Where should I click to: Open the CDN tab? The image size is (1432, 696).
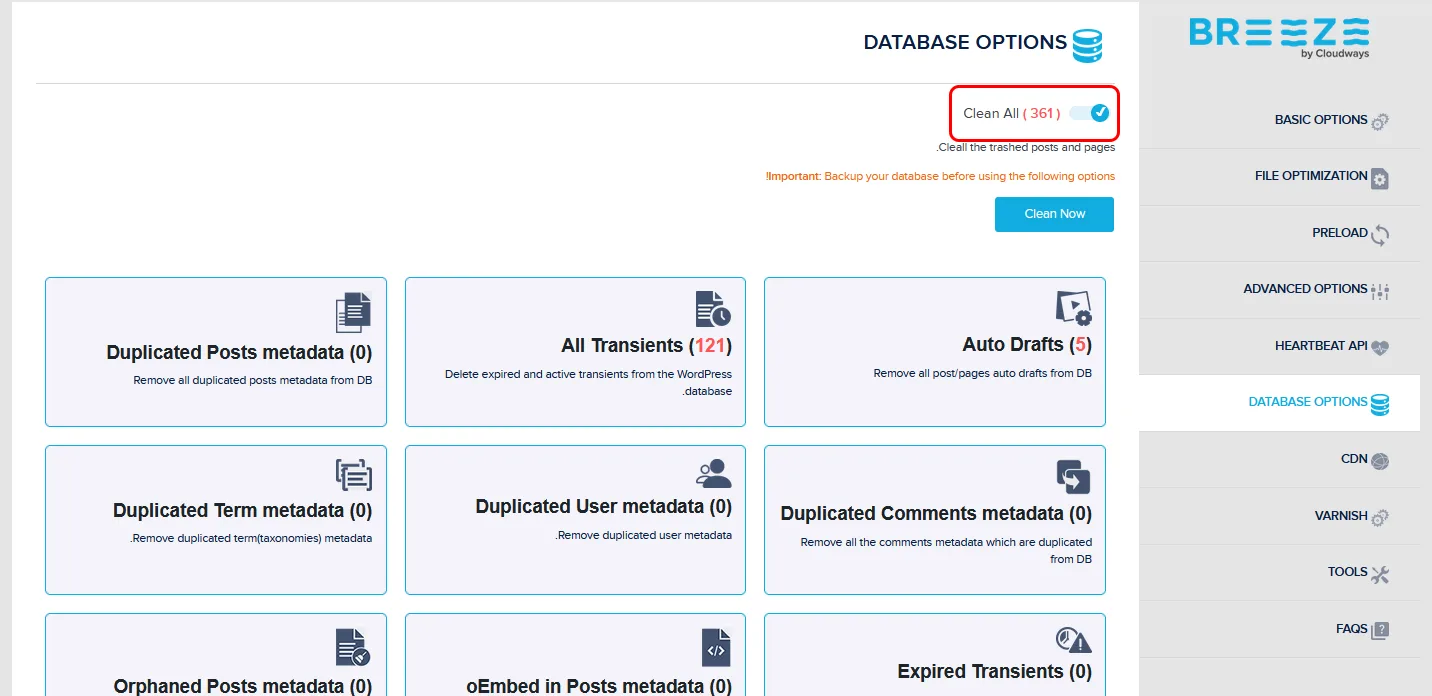tap(1280, 460)
